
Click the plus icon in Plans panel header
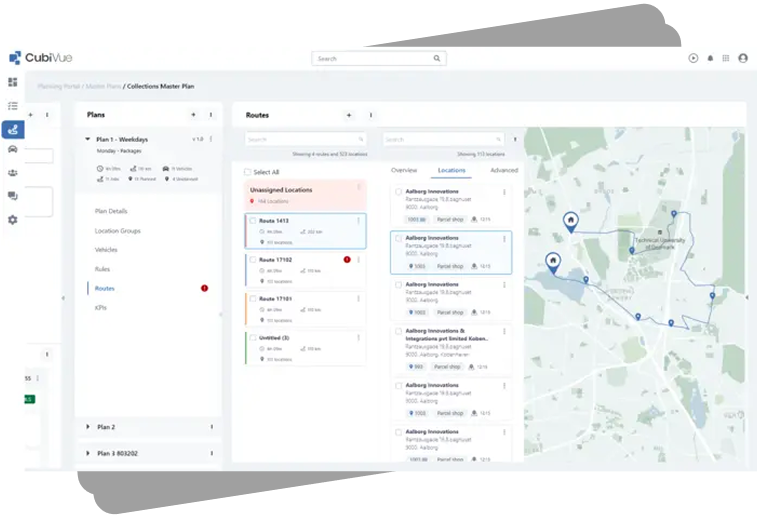[196, 115]
